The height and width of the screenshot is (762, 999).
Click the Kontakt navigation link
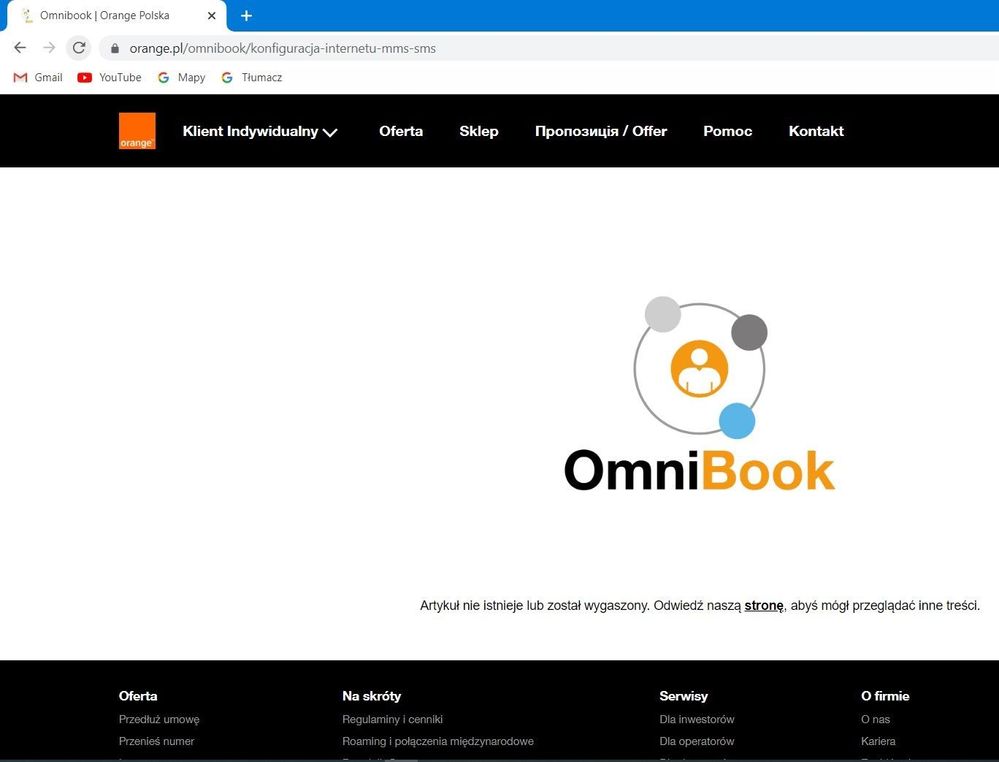(x=816, y=131)
